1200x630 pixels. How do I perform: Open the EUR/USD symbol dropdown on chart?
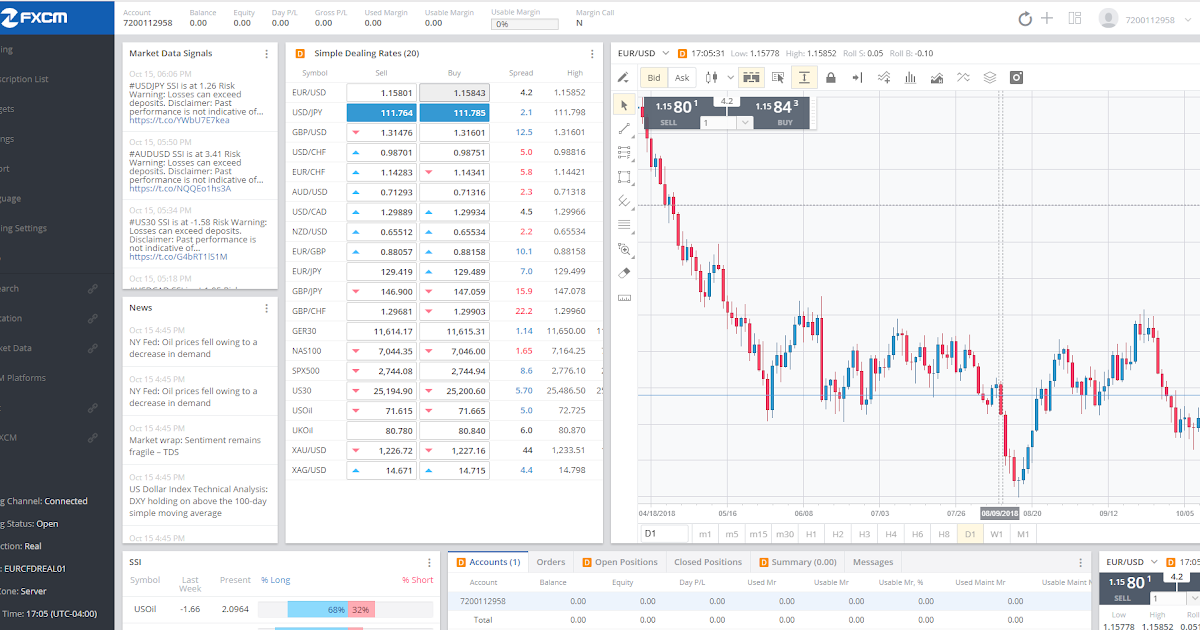[x=642, y=53]
